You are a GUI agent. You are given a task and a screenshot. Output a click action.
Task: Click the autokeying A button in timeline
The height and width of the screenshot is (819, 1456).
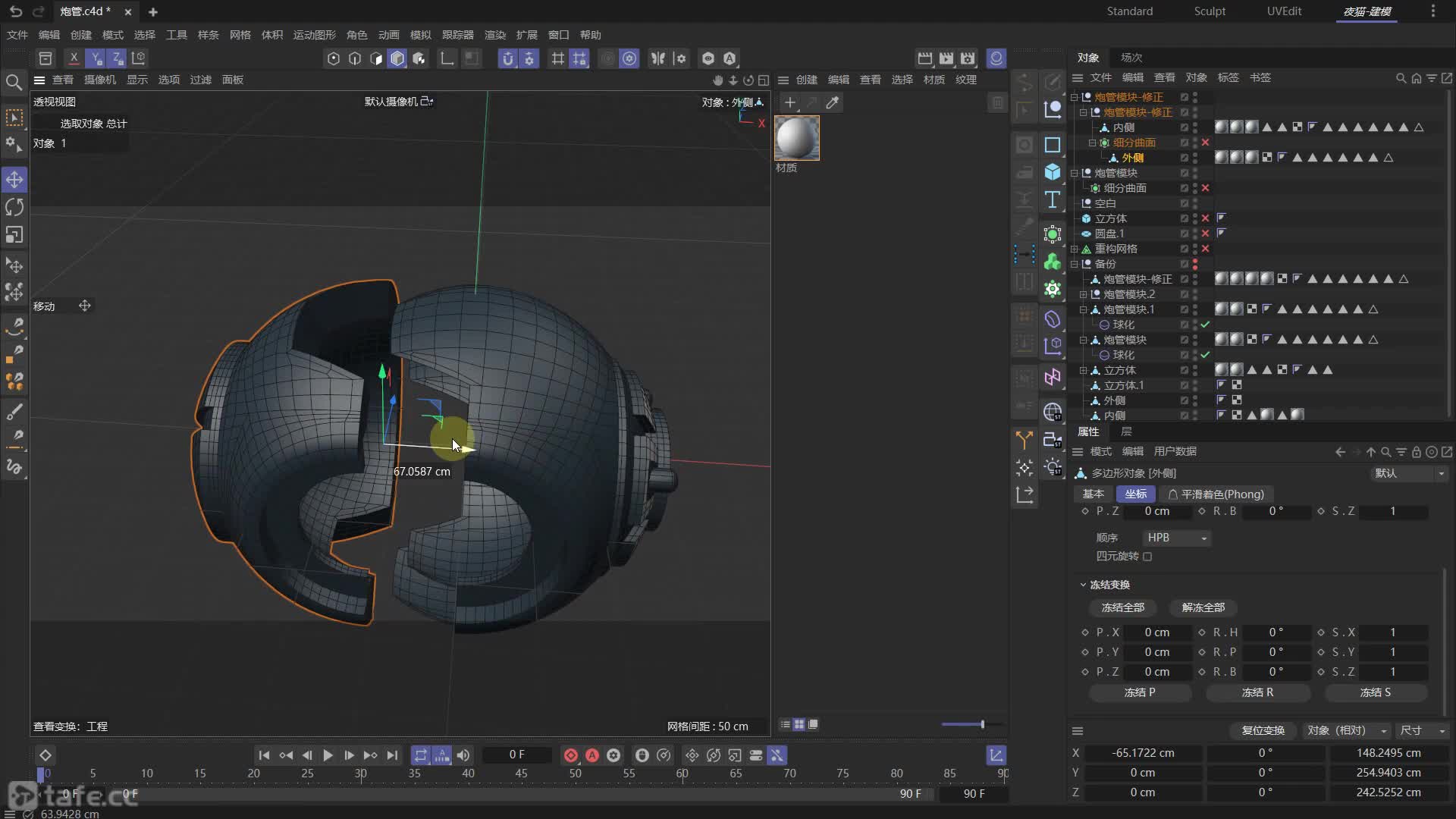point(592,755)
